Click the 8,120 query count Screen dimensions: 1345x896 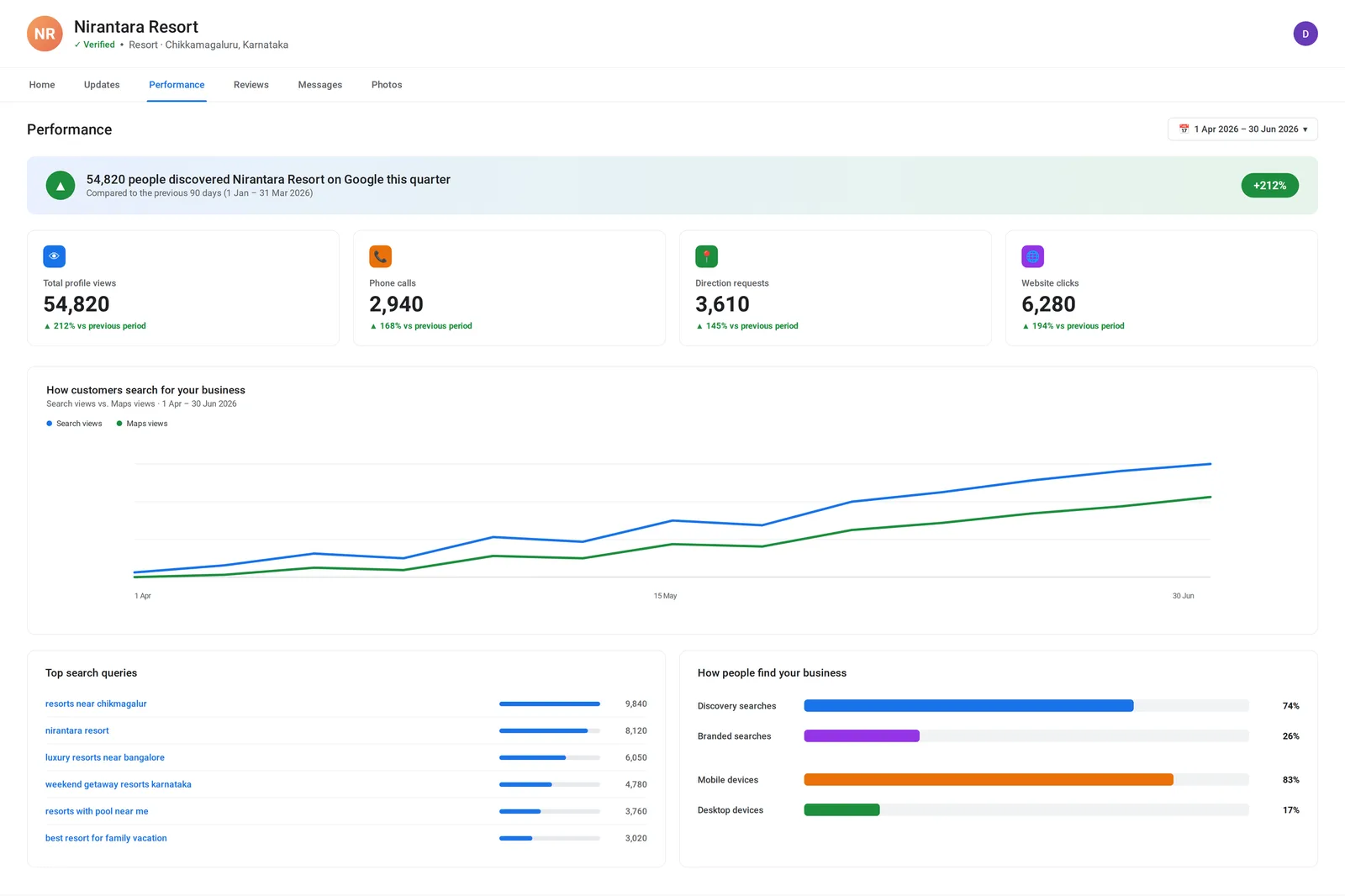click(636, 730)
